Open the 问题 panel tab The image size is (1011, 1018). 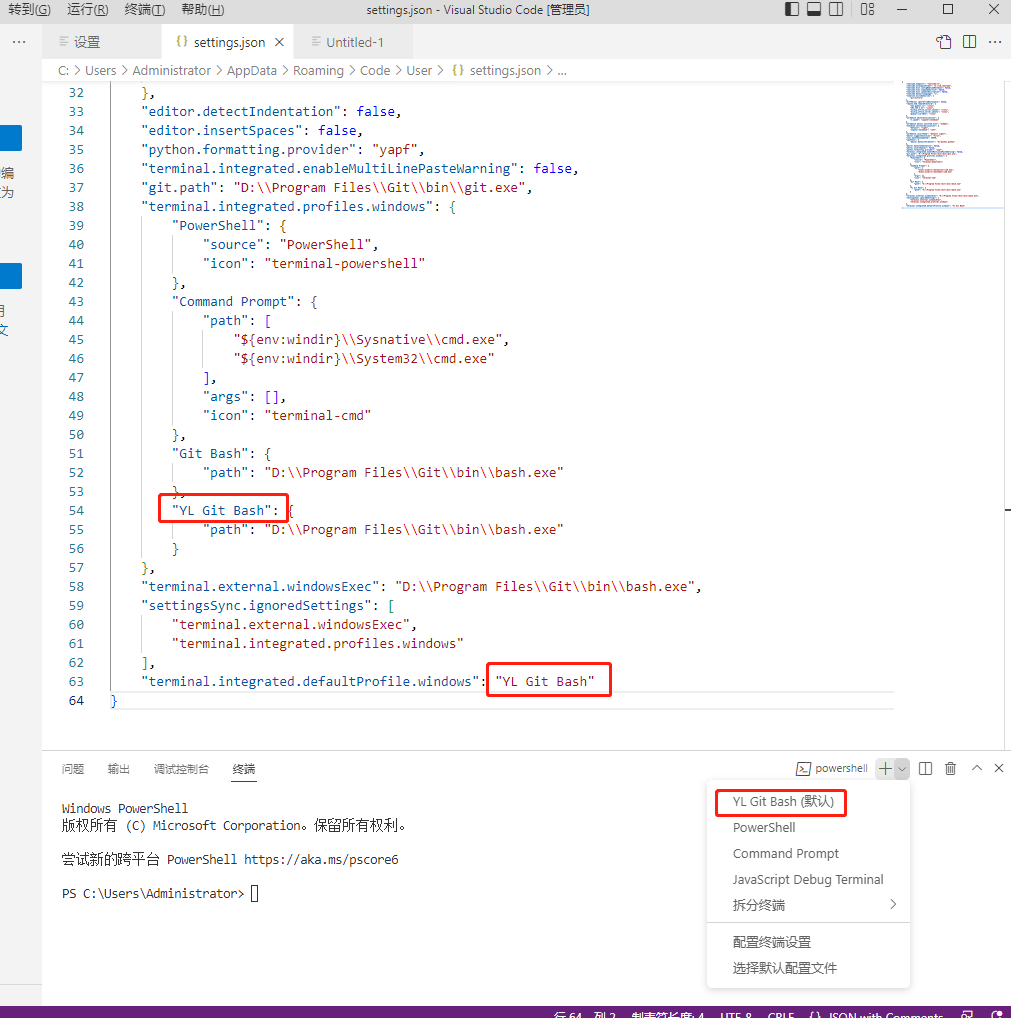[73, 769]
